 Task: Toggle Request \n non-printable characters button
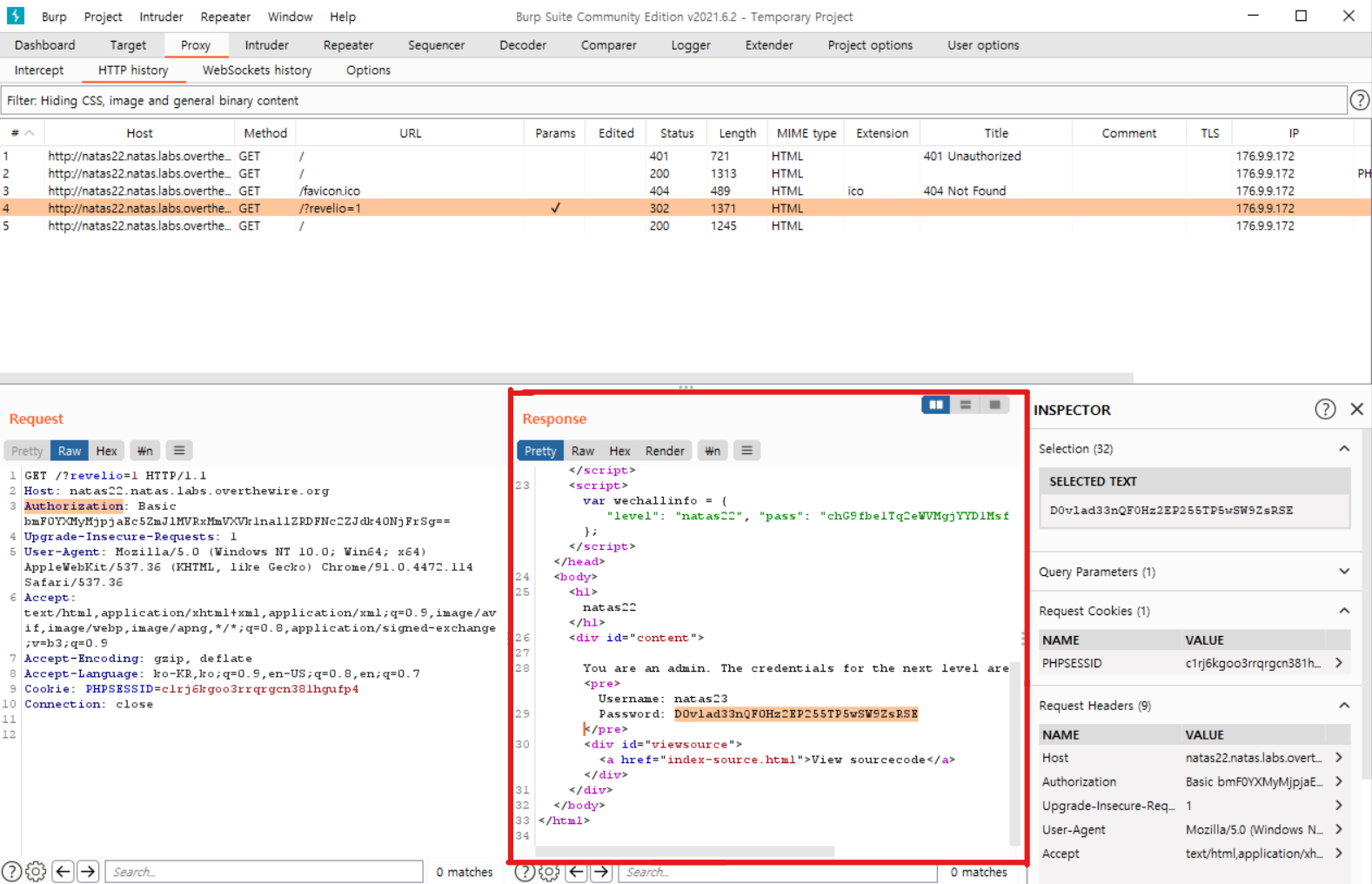[144, 451]
